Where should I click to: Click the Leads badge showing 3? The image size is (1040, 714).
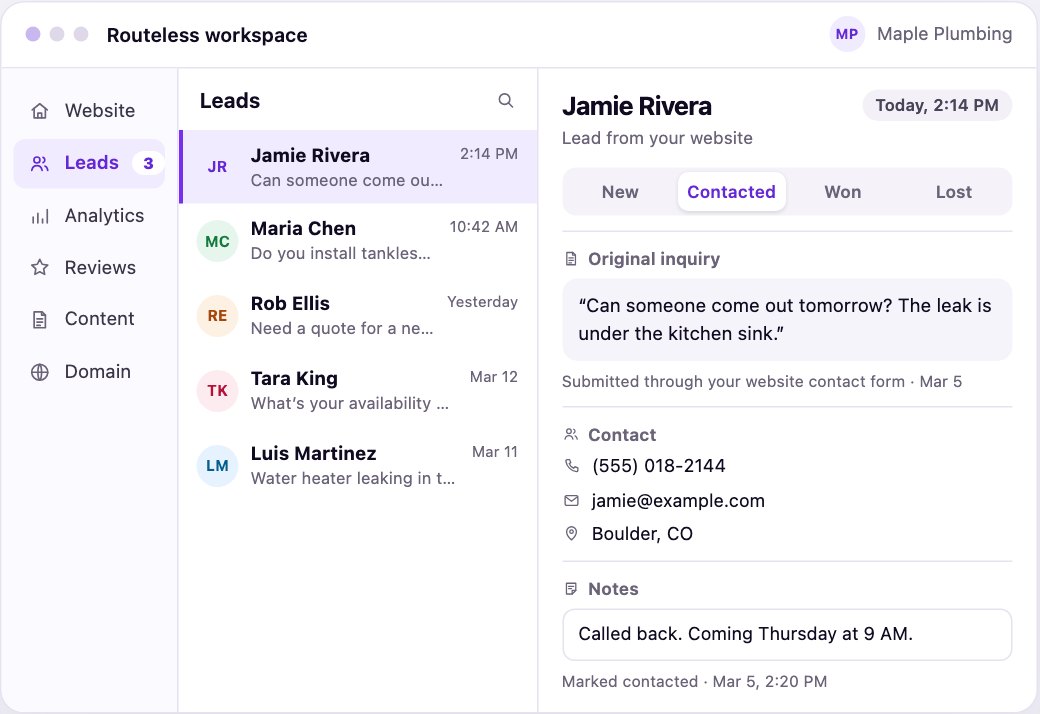coord(148,163)
